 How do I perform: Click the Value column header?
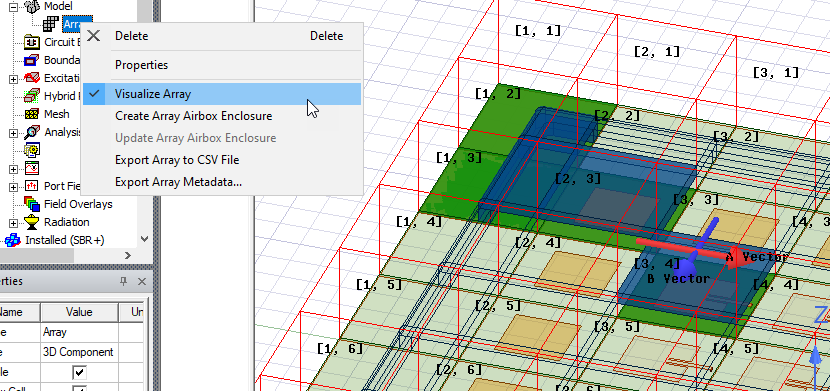(79, 312)
